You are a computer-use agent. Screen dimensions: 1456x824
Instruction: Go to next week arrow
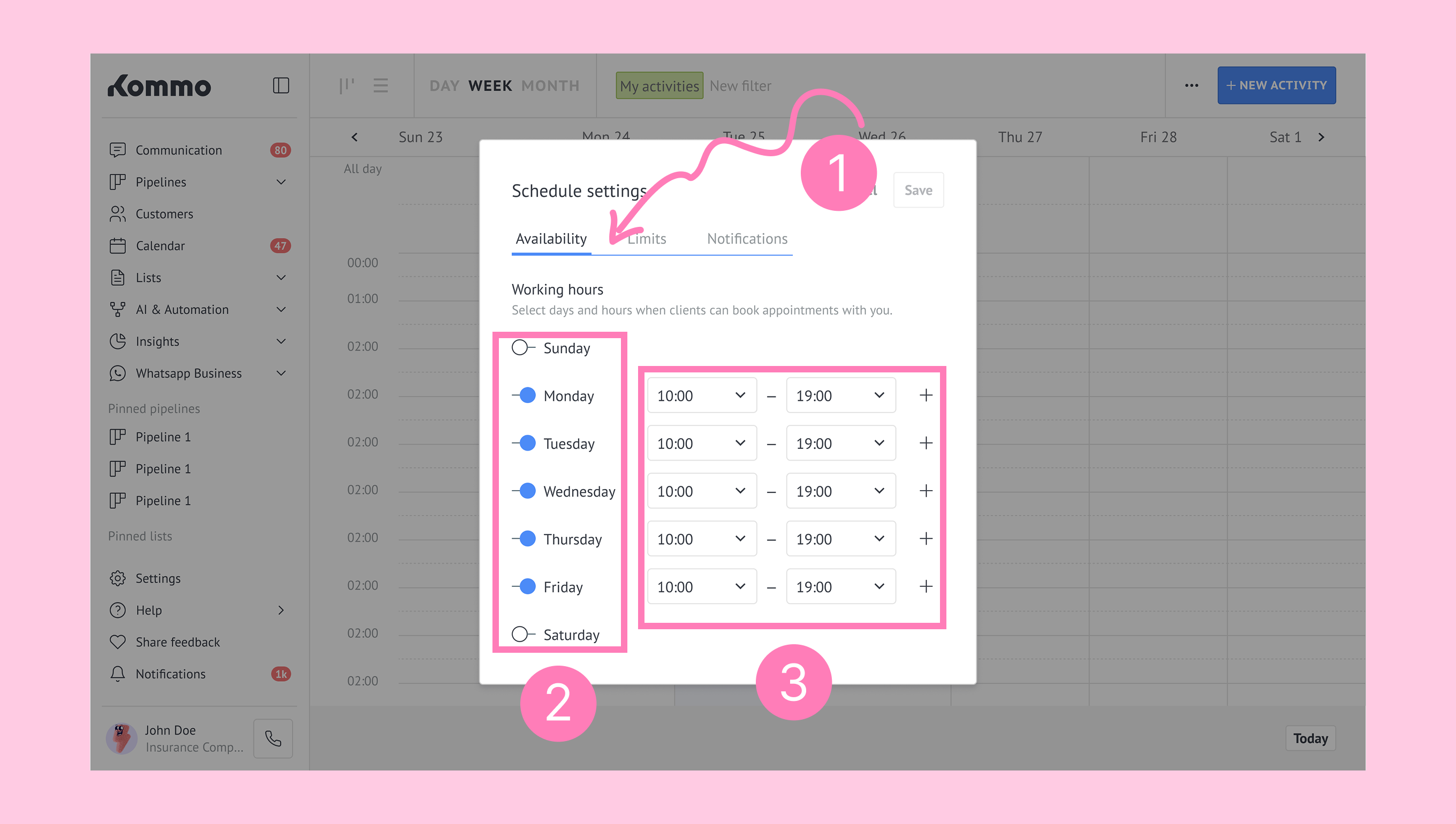point(1321,138)
